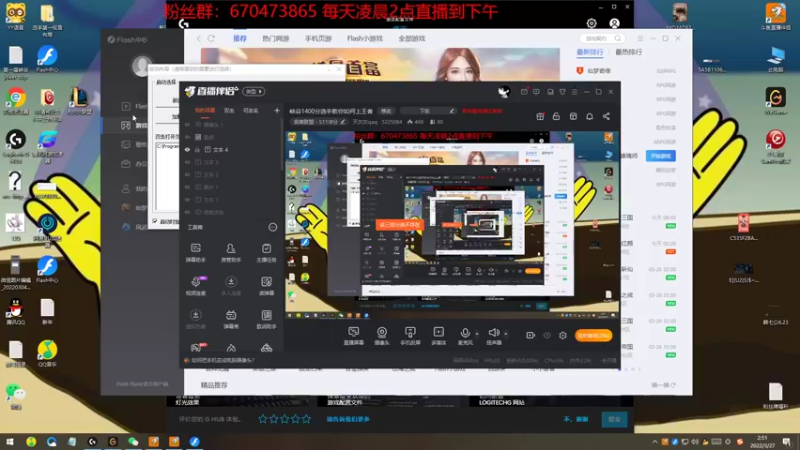This screenshot has height=450, width=800.
Task: Mute the 扬声器 speaker
Action: click(x=493, y=336)
